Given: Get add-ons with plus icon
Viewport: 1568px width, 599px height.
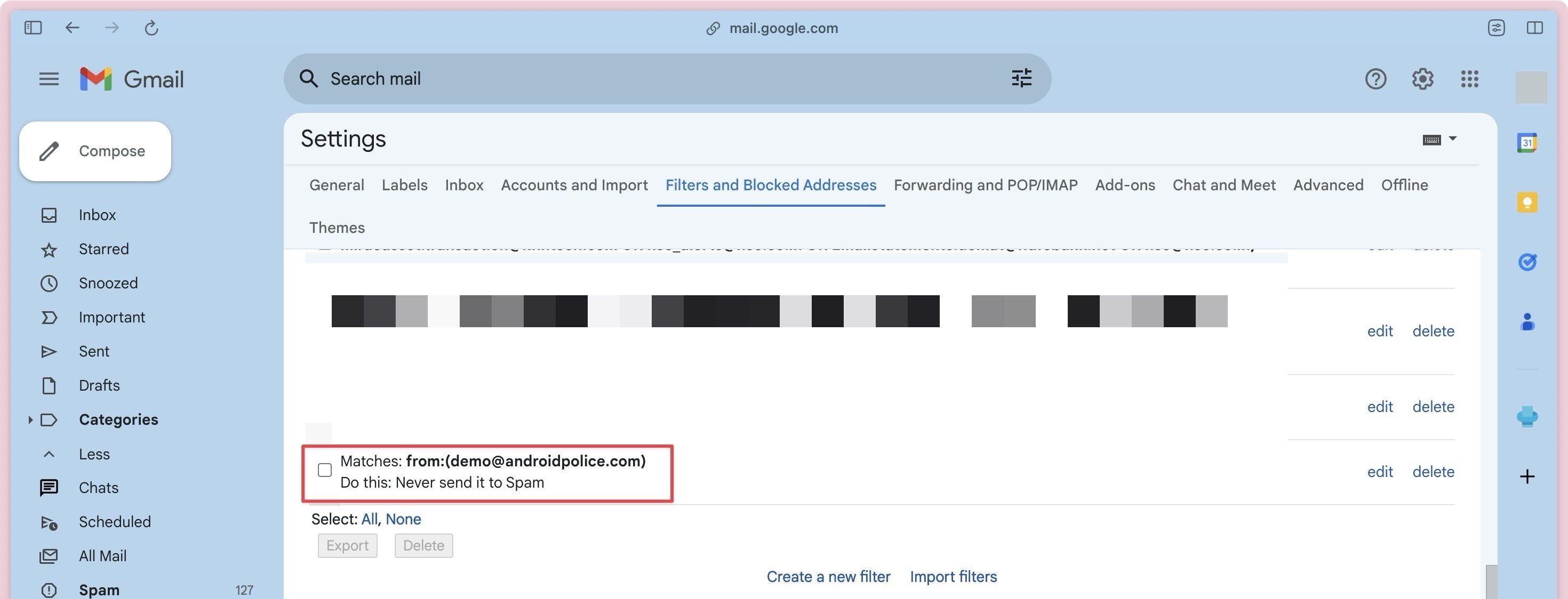Looking at the screenshot, I should click(1526, 476).
